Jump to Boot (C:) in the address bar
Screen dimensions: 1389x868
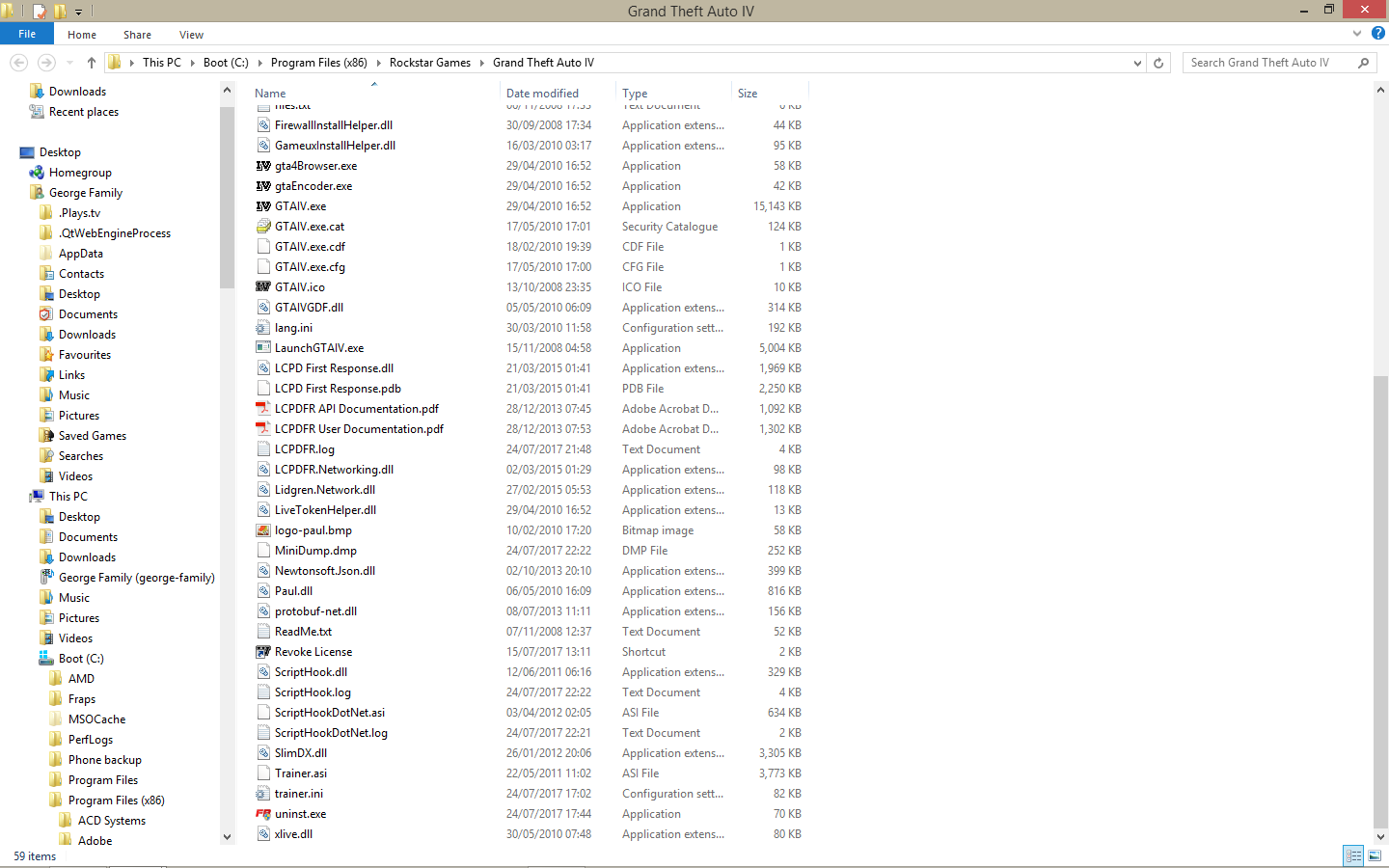(226, 63)
